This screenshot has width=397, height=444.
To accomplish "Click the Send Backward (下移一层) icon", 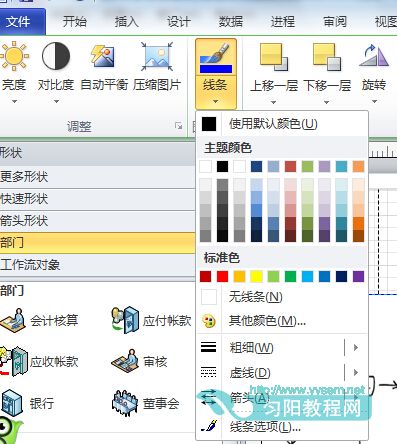I will coord(327,57).
